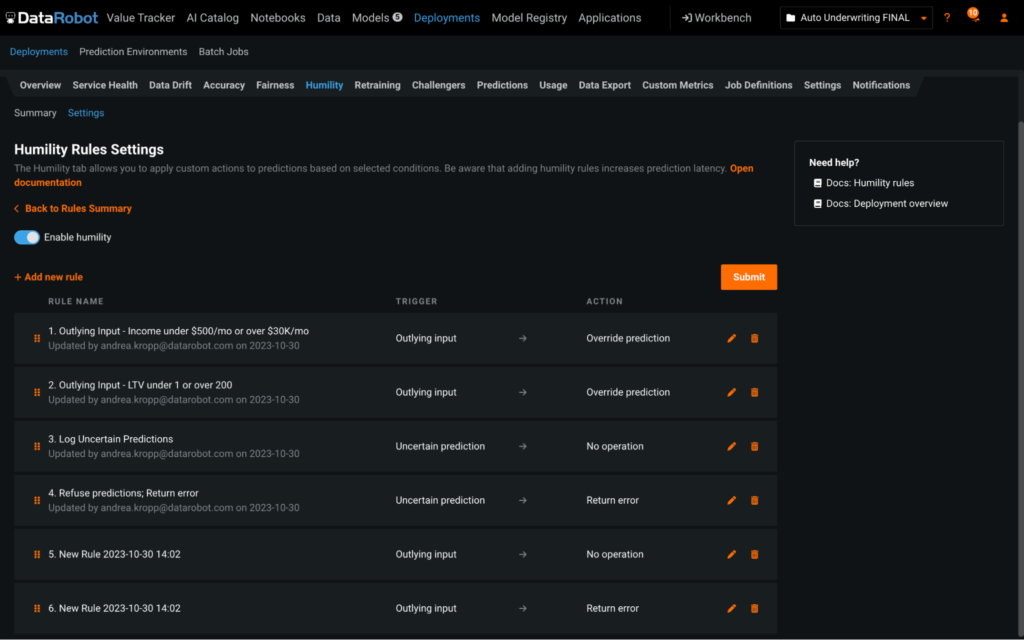Screen dimensions: 1024x640
Task: Switch to Workbench
Action: click(717, 18)
